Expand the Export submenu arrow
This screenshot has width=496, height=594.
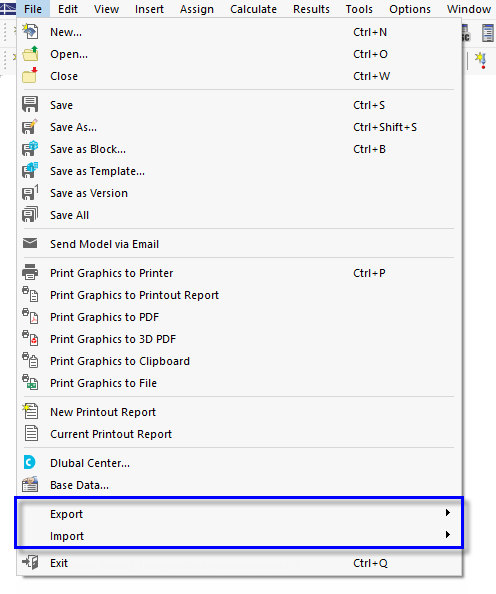448,513
